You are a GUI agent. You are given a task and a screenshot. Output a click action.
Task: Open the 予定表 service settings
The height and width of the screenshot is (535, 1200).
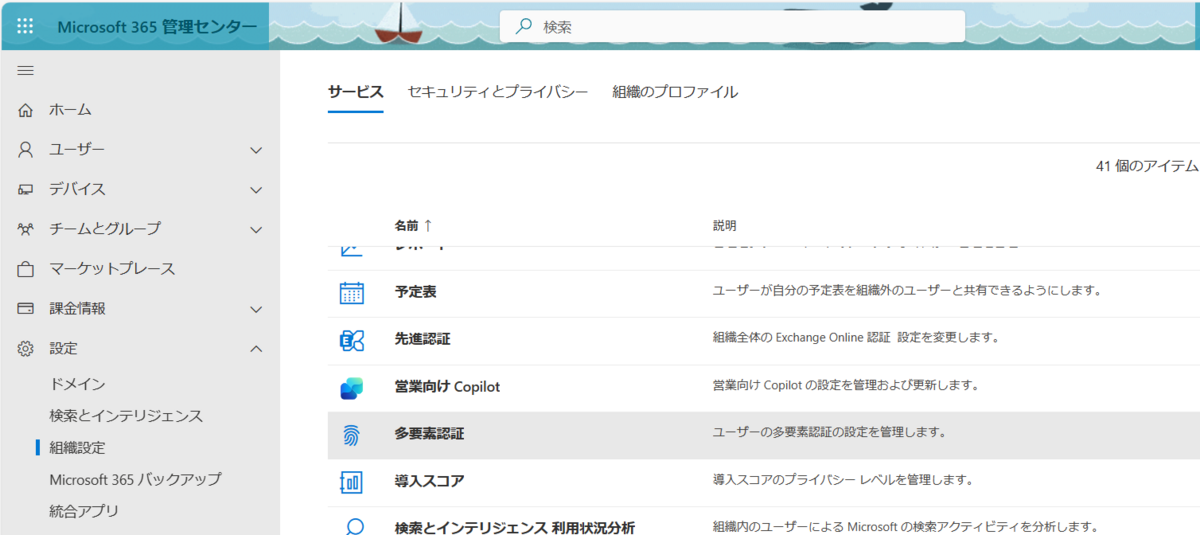[415, 292]
